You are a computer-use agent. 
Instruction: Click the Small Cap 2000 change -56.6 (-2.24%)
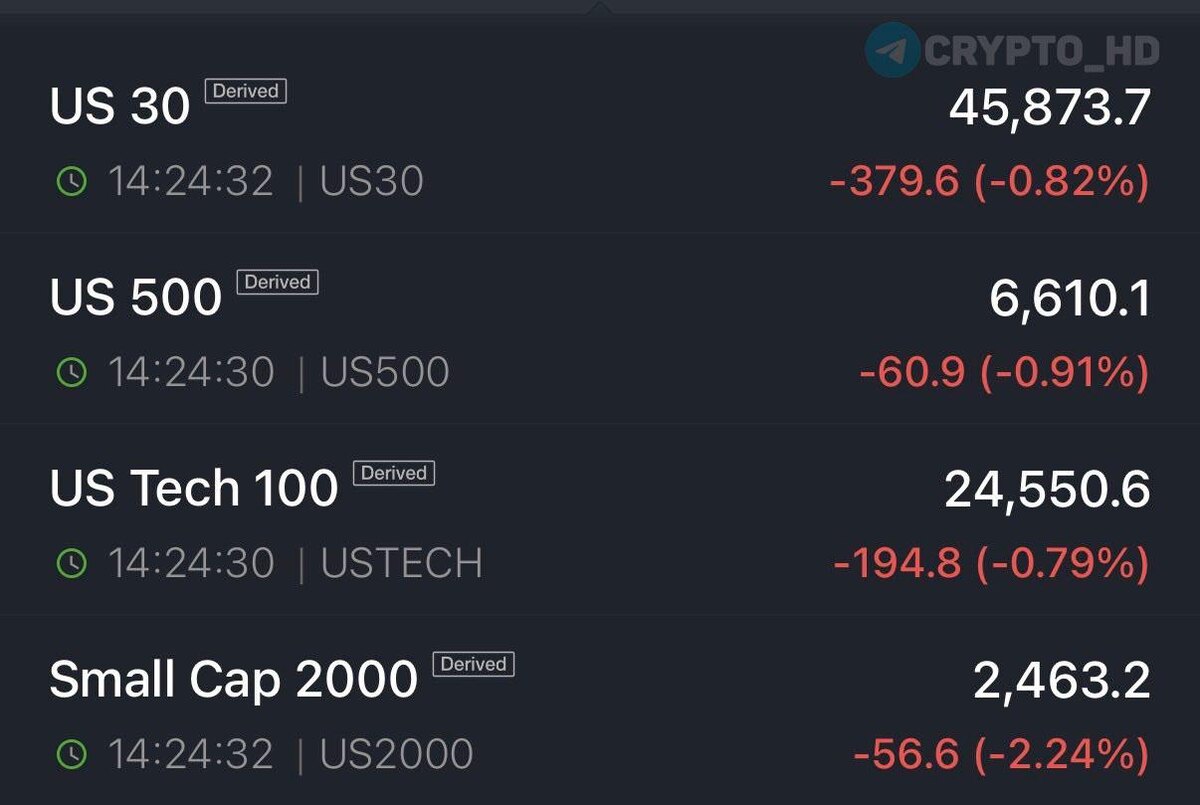point(1000,755)
